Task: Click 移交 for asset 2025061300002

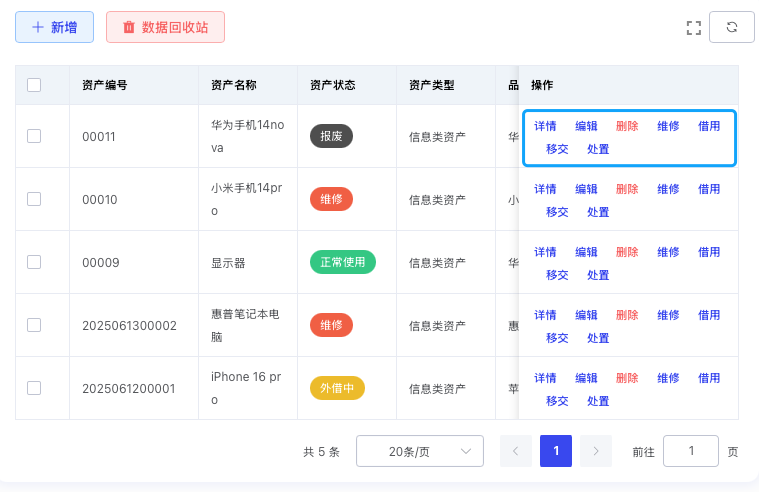Action: [557, 338]
